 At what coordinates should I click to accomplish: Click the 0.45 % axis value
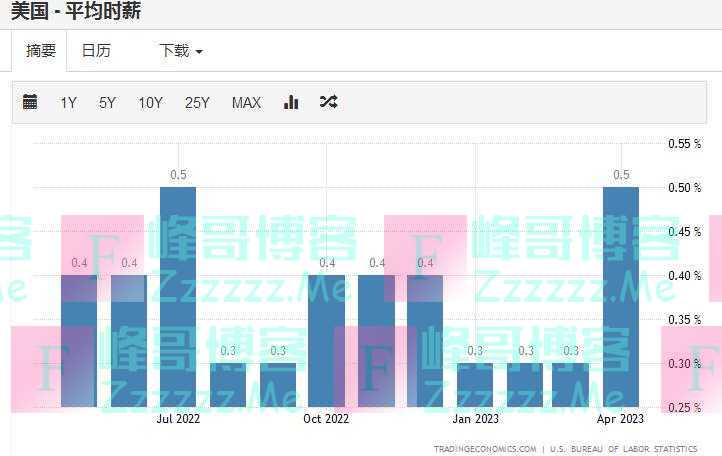[x=685, y=232]
